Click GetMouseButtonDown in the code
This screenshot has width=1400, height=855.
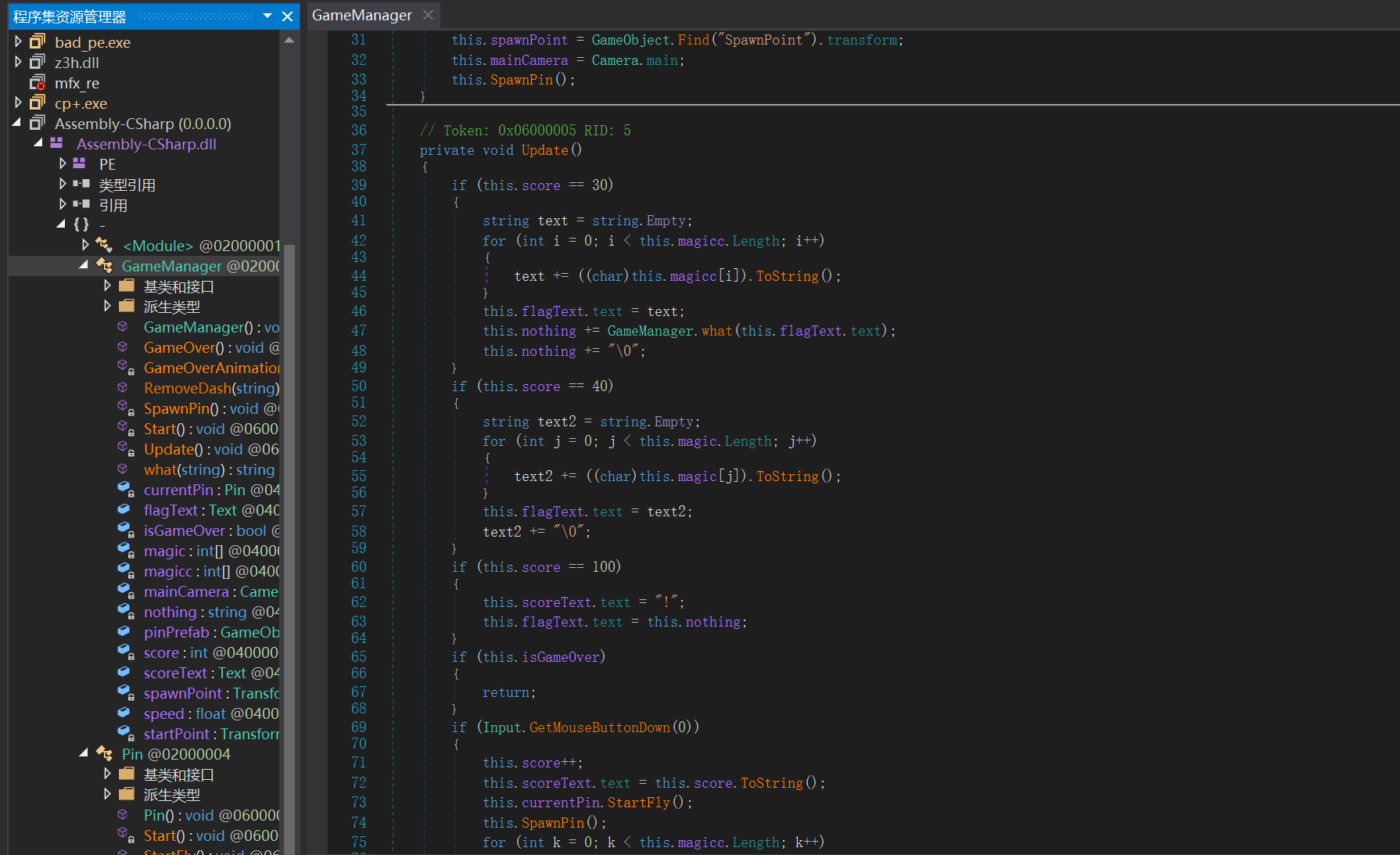tap(599, 727)
